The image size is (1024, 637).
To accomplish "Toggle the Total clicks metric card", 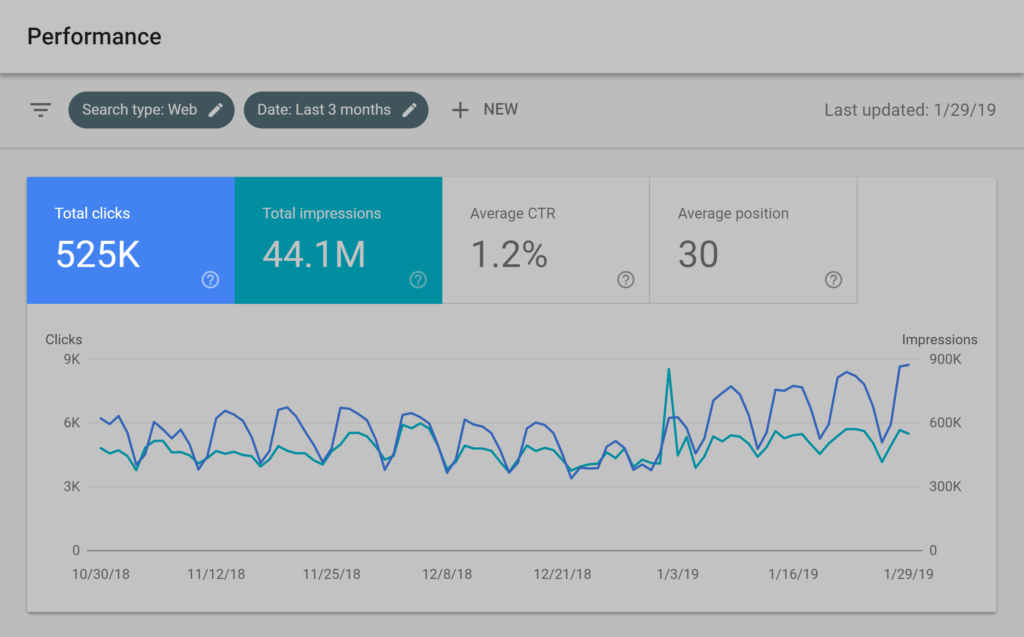I will click(x=130, y=240).
